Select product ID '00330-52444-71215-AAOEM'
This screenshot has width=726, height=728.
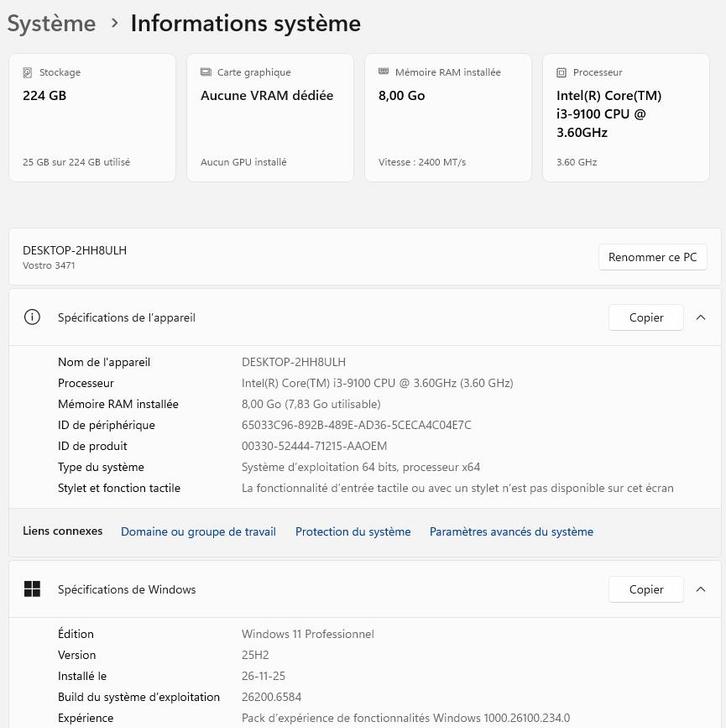coord(314,446)
